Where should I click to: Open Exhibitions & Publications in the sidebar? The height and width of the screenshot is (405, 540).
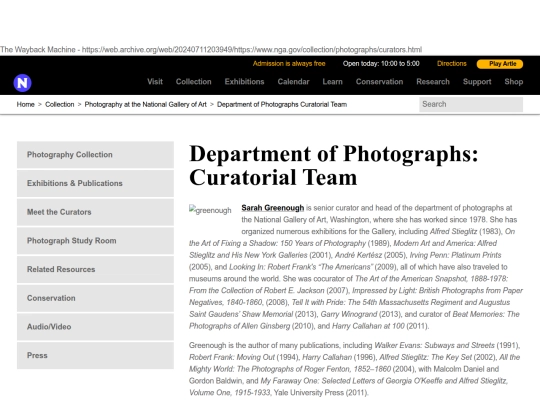[95, 183]
